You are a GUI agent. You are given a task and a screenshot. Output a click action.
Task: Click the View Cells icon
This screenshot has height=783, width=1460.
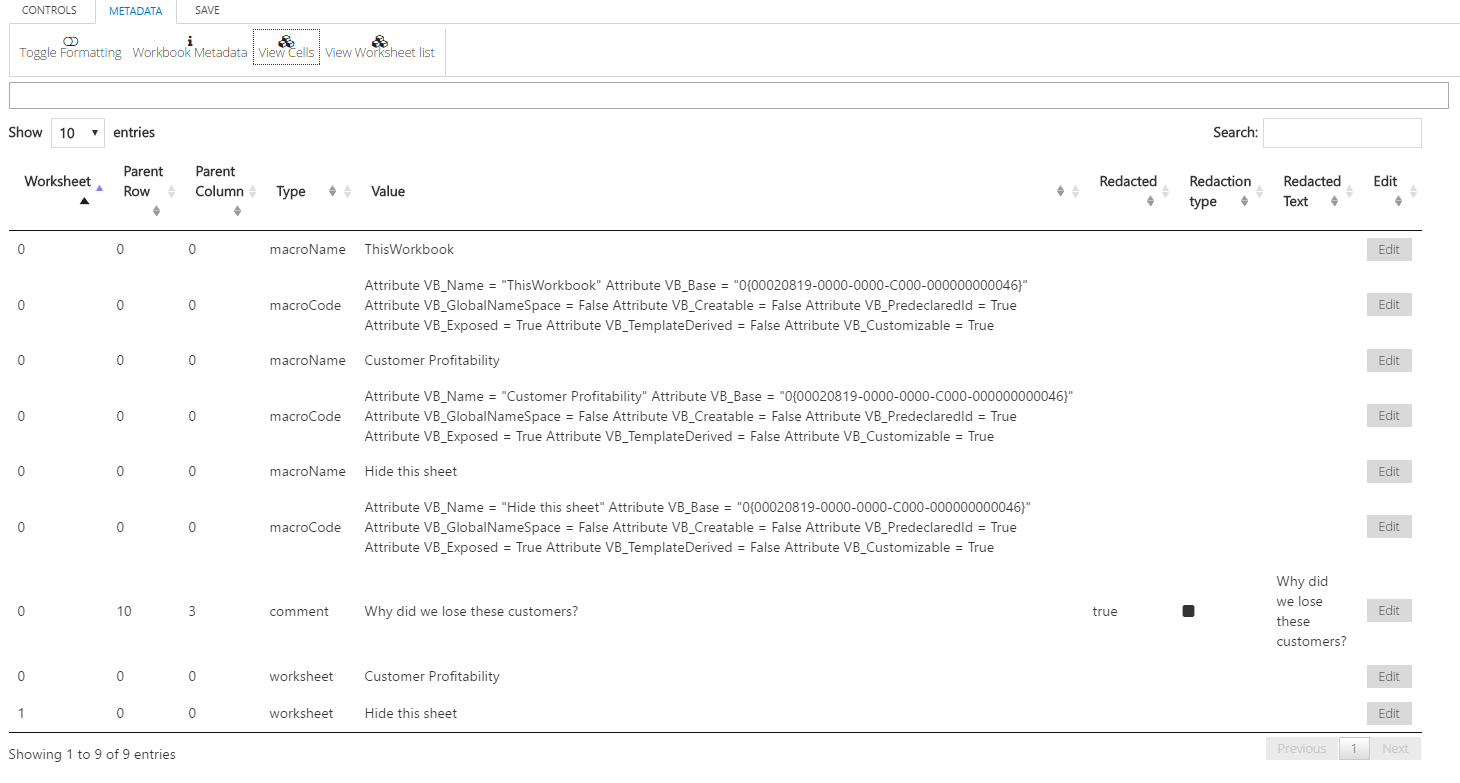[286, 41]
